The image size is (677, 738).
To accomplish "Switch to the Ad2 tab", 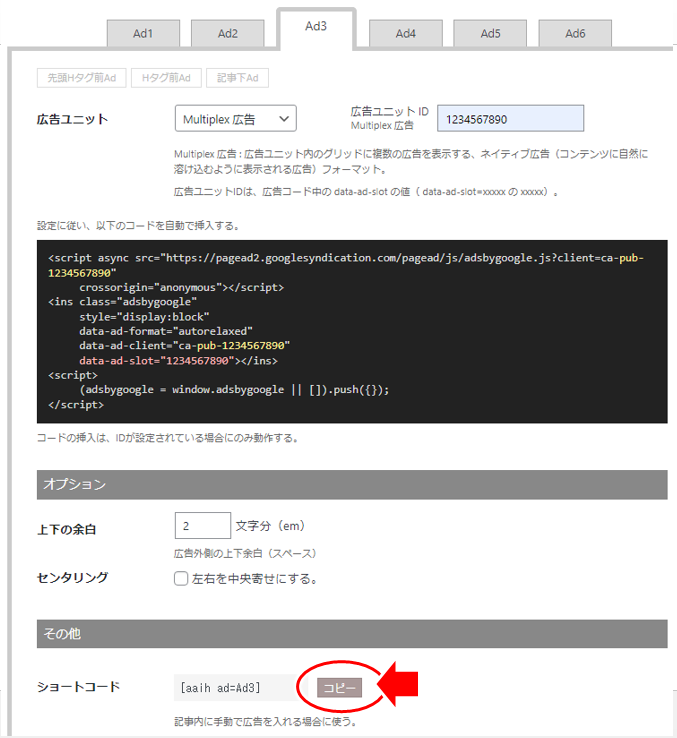I will [x=227, y=33].
